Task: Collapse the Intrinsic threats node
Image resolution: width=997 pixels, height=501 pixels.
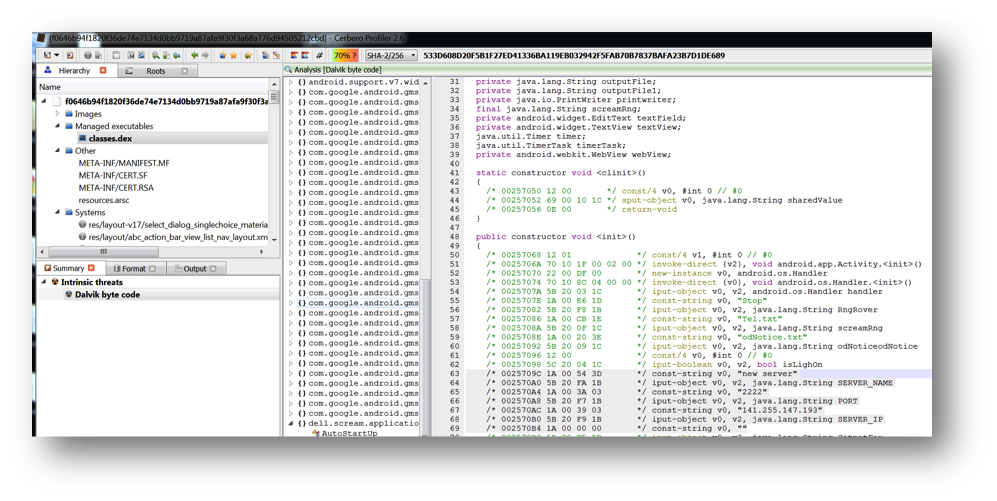Action: click(44, 282)
